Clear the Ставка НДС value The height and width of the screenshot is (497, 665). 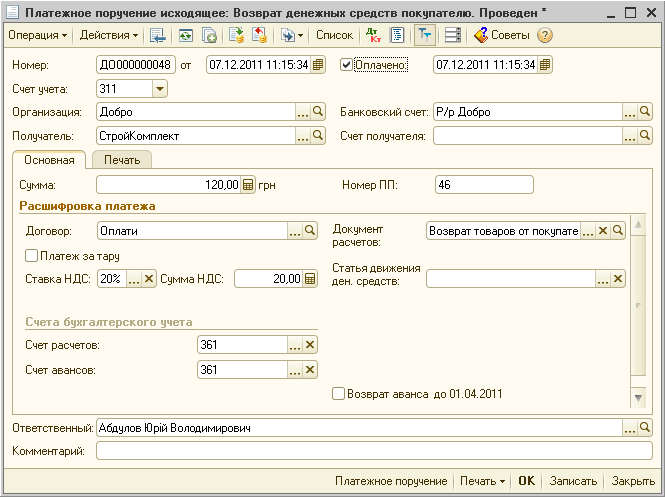(x=149, y=279)
